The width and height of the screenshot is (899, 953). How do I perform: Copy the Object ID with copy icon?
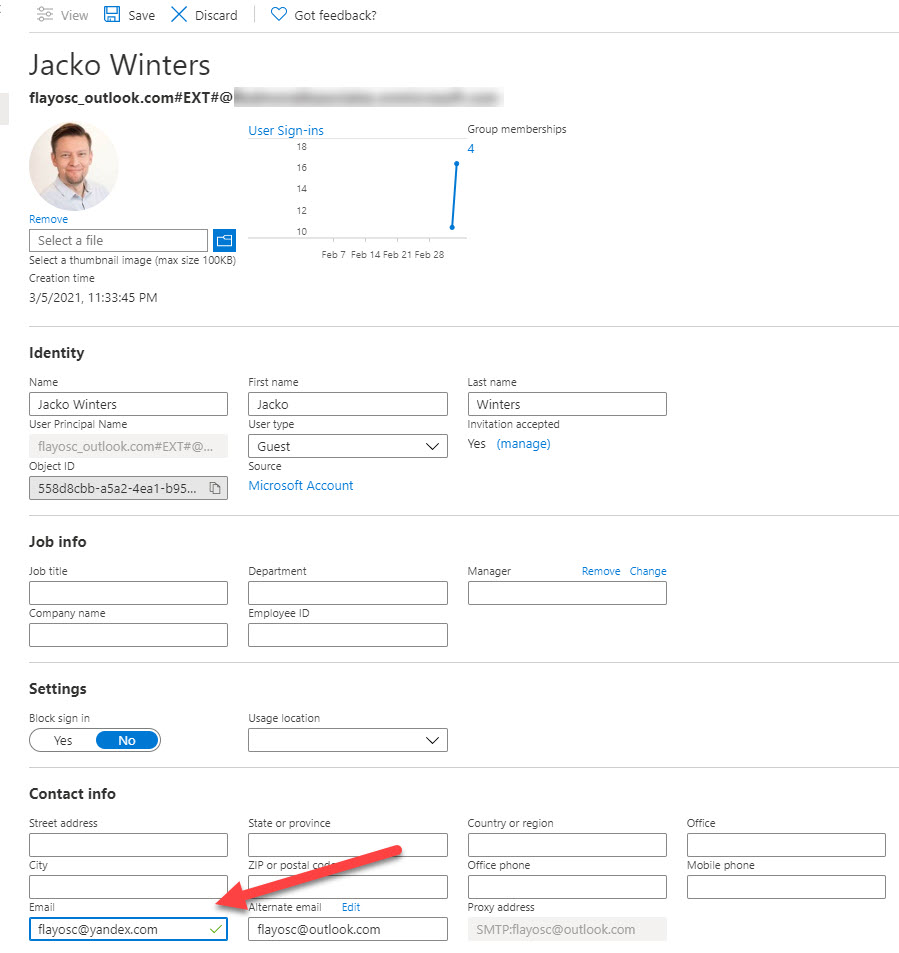pos(214,488)
